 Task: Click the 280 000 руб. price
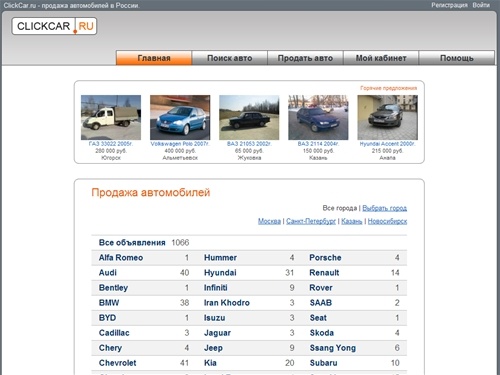[x=111, y=151]
